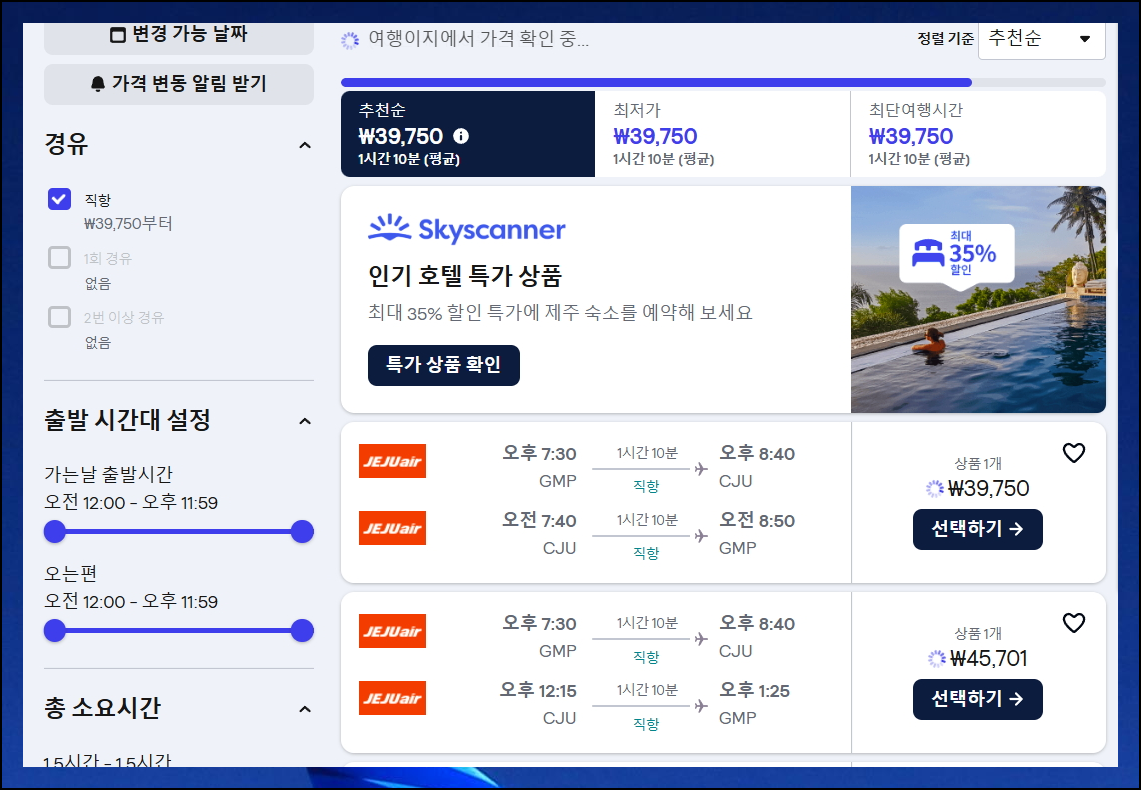Click the 특가 상품 확인 button
This screenshot has width=1141, height=790.
tap(444, 365)
